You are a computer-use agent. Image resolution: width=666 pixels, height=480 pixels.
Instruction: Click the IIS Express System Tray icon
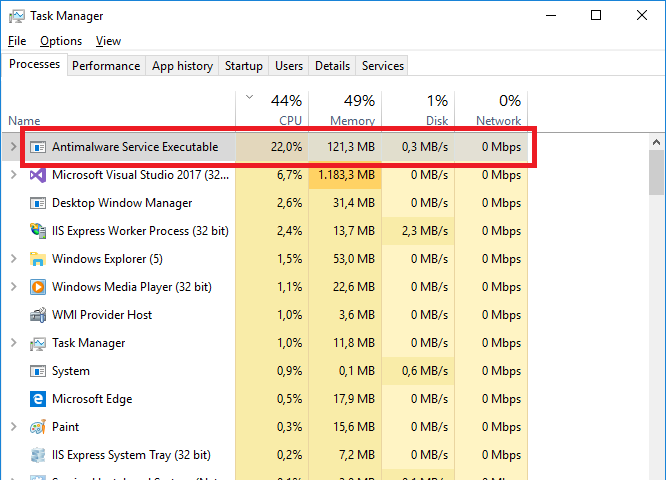[38, 455]
